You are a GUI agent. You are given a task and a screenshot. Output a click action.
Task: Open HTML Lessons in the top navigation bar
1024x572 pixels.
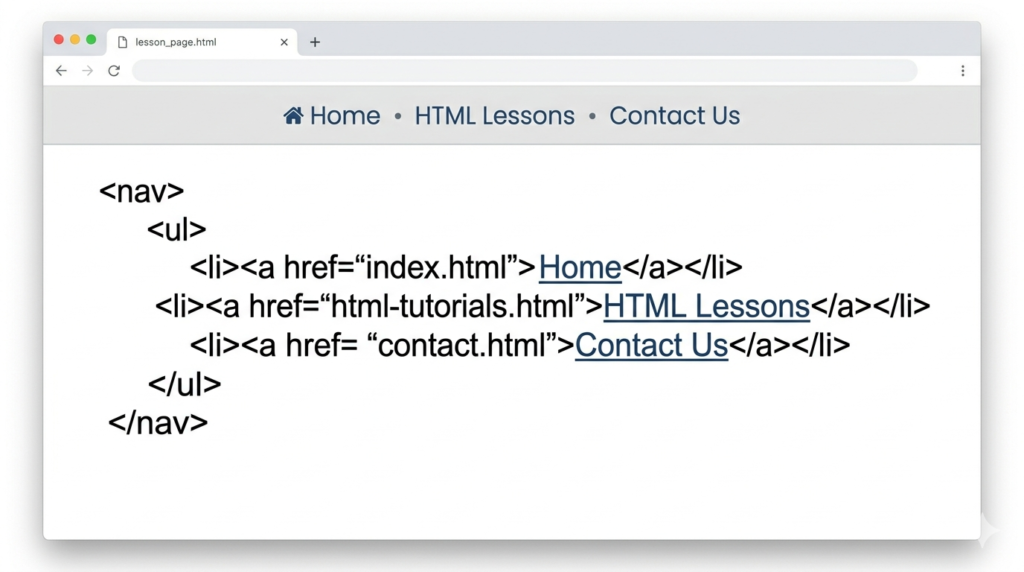494,116
